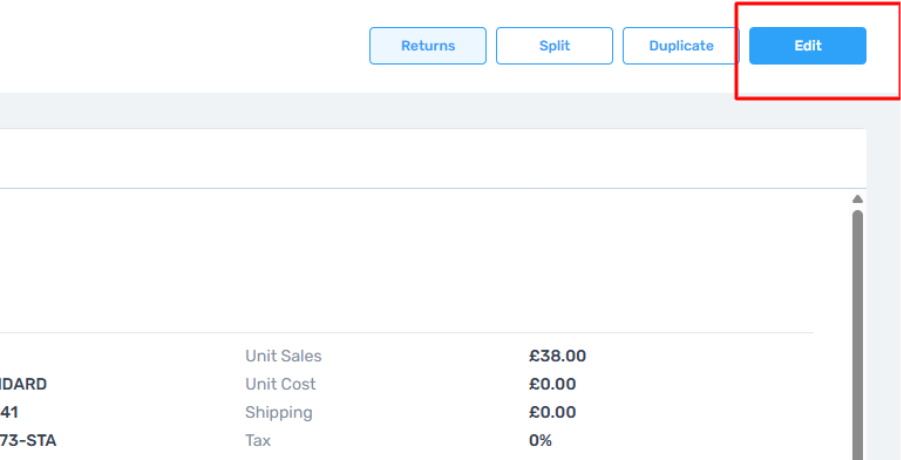Click the text ending in 41
This screenshot has width=901, height=460.
click(x=9, y=412)
